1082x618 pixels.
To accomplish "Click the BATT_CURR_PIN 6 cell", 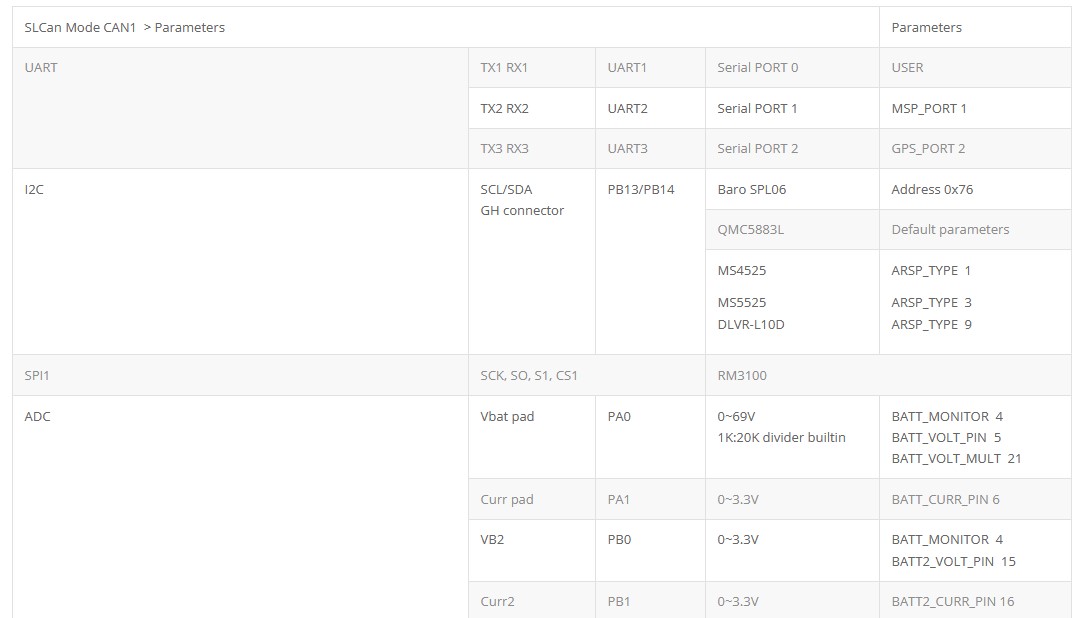I will (x=975, y=499).
